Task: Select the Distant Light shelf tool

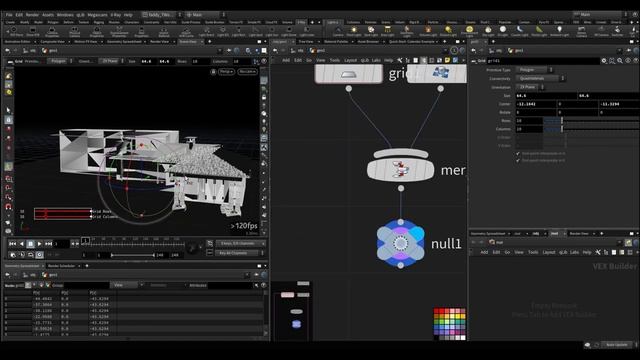Action: 448,31
